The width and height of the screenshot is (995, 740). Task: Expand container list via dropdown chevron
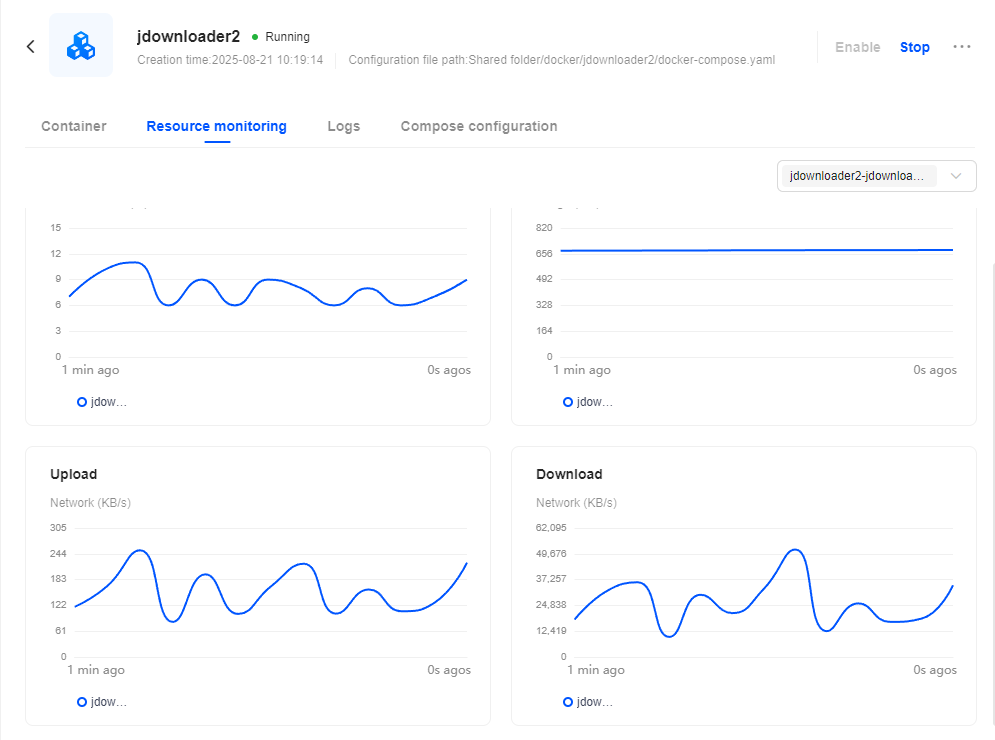click(956, 176)
